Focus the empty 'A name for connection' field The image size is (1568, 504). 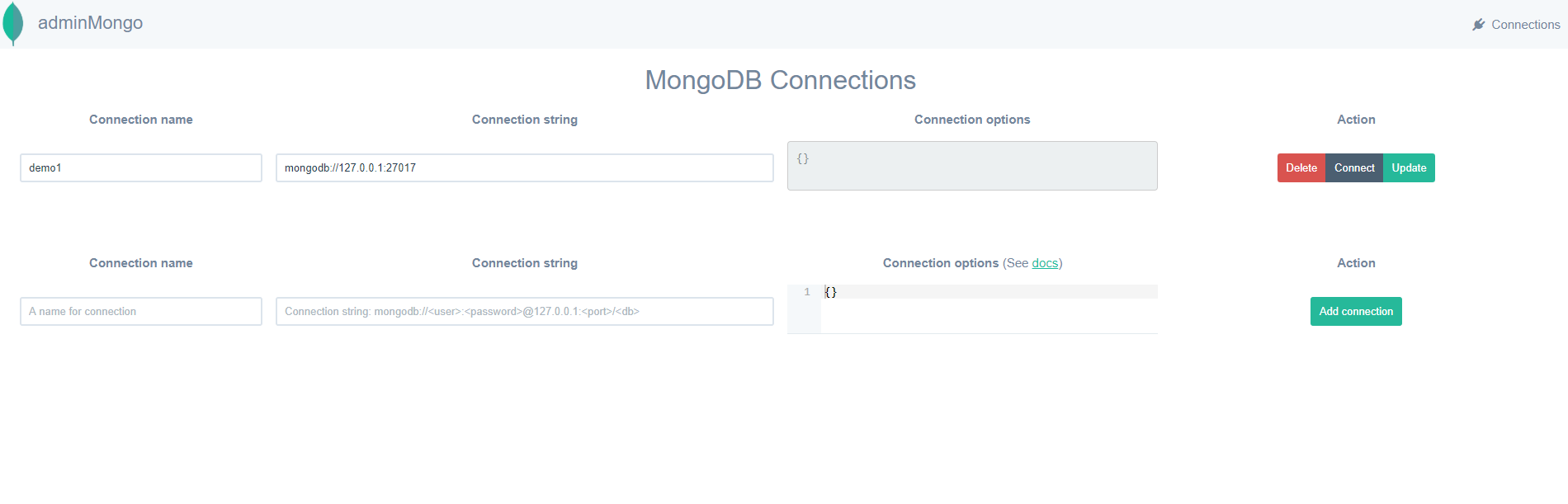[141, 312]
